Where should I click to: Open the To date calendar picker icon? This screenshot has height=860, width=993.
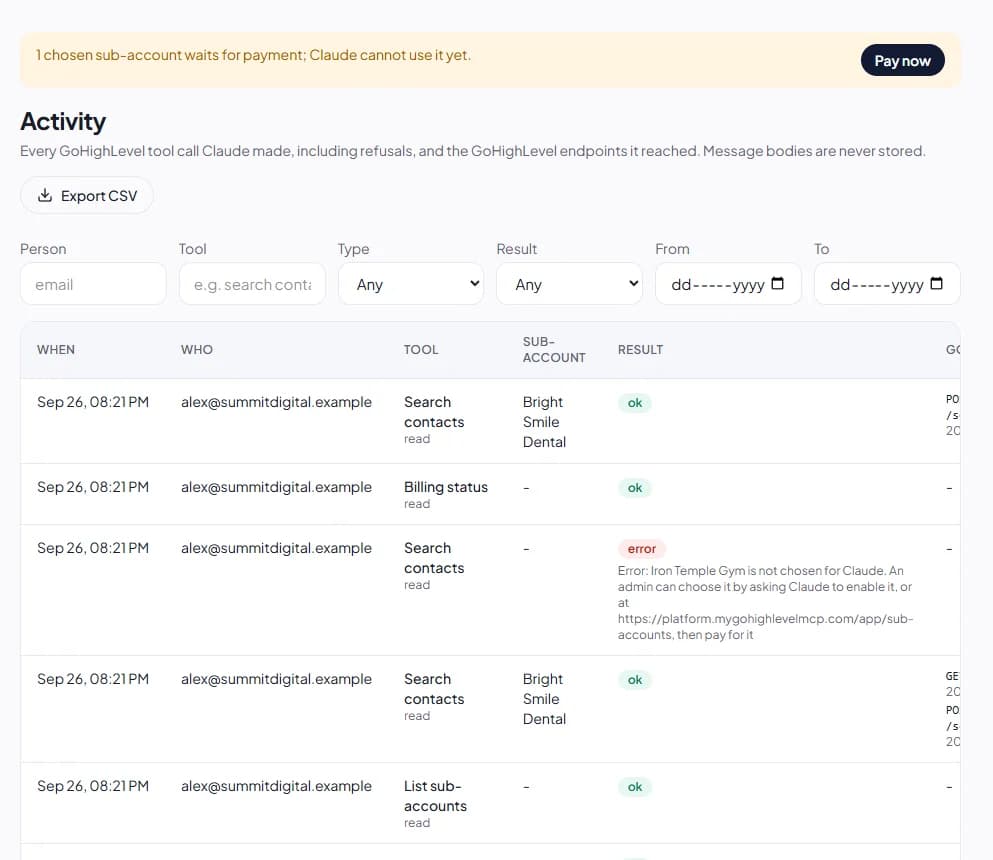937,284
